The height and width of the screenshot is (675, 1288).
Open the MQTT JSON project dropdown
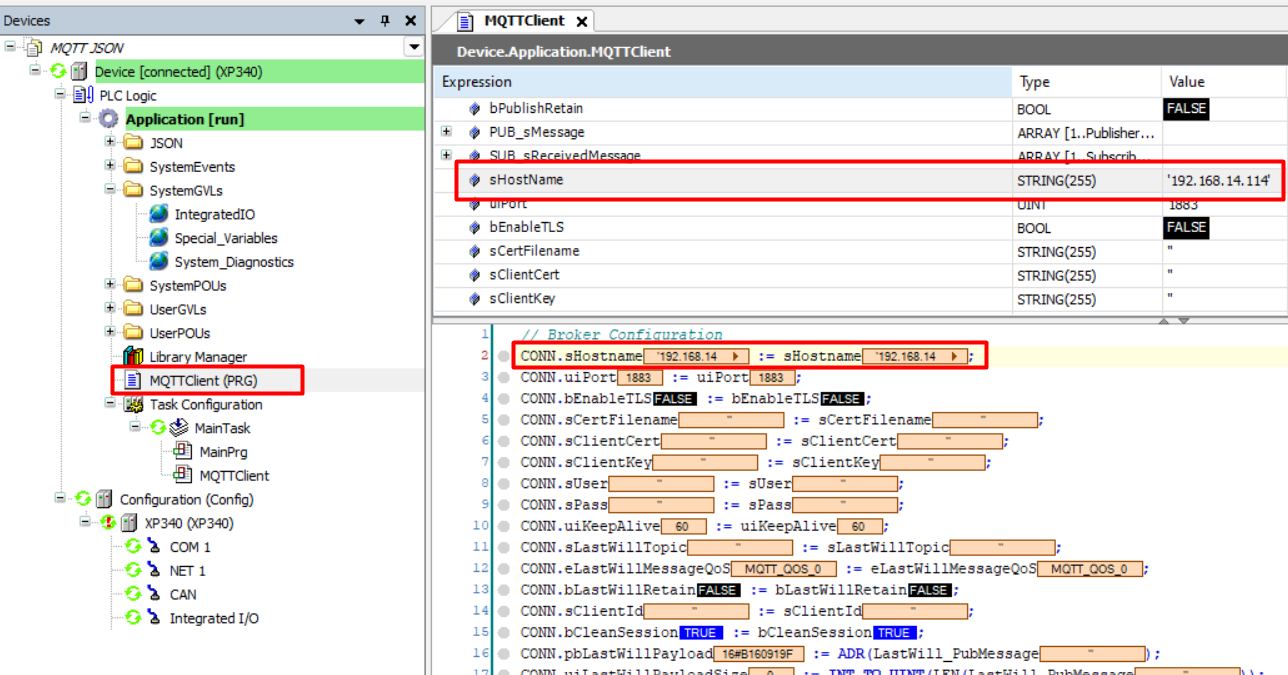coord(413,47)
